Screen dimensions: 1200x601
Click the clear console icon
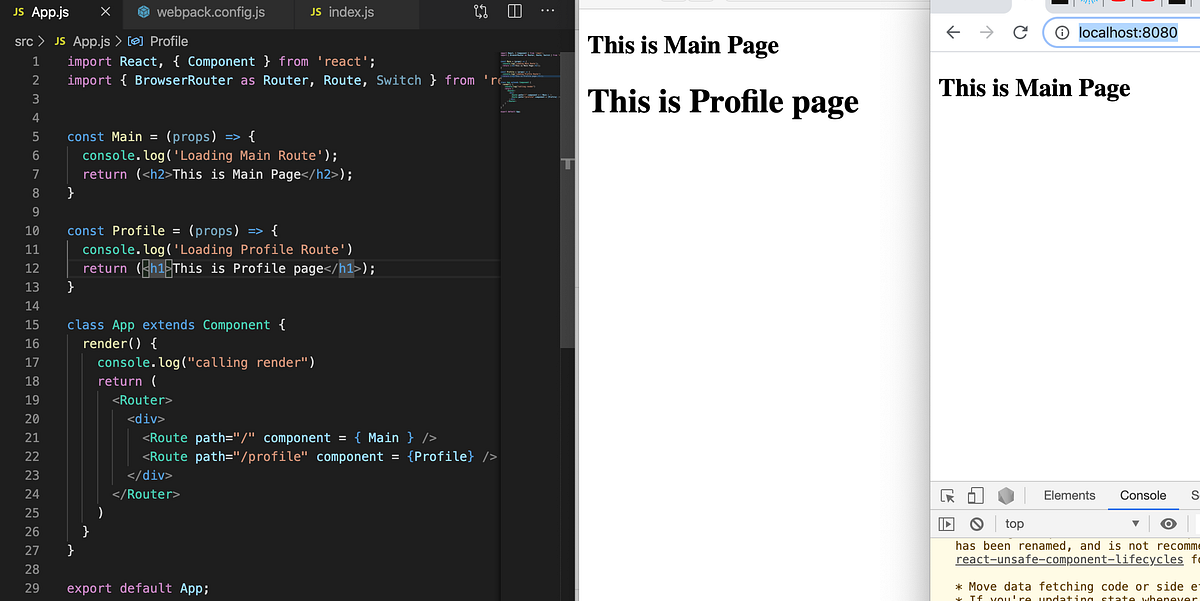(x=976, y=523)
